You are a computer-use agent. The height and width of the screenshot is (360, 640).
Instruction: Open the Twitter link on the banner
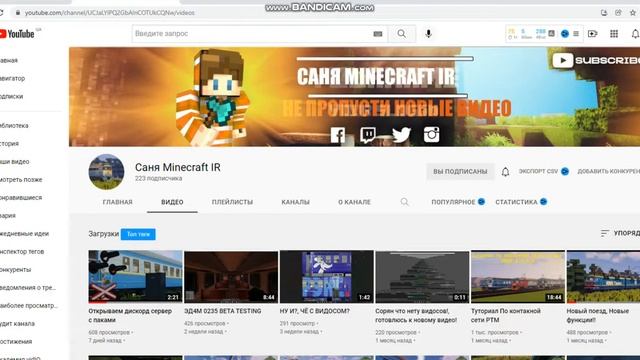coord(401,135)
